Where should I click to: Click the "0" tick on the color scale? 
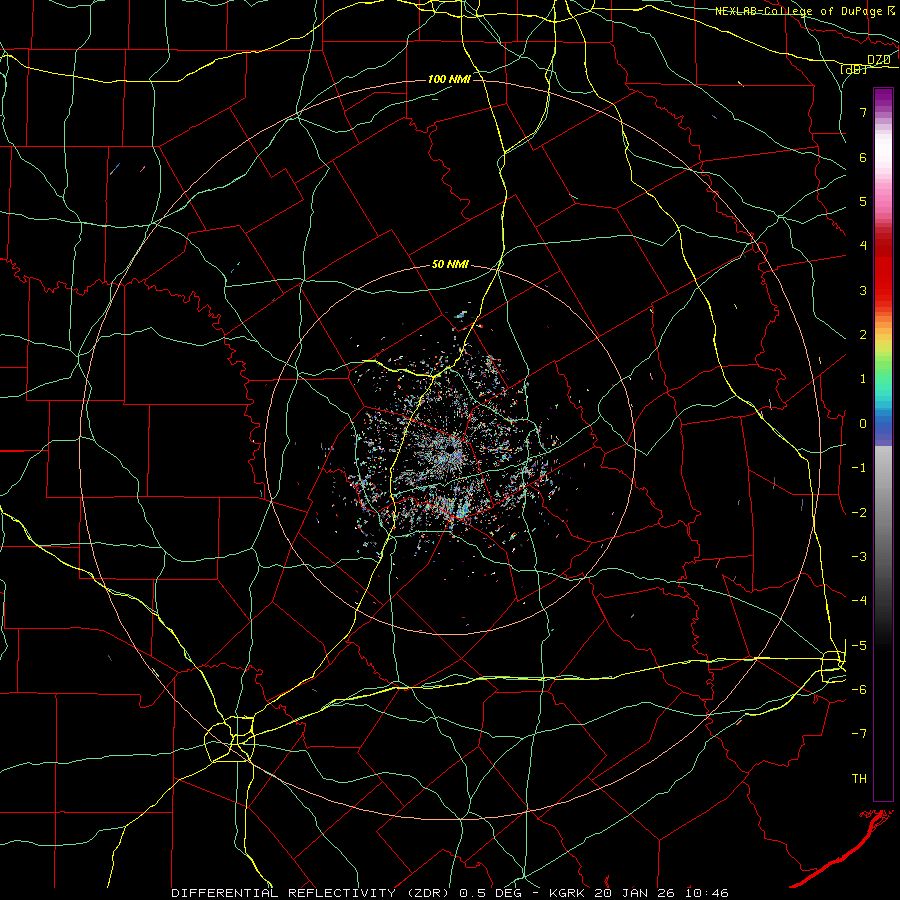point(863,424)
